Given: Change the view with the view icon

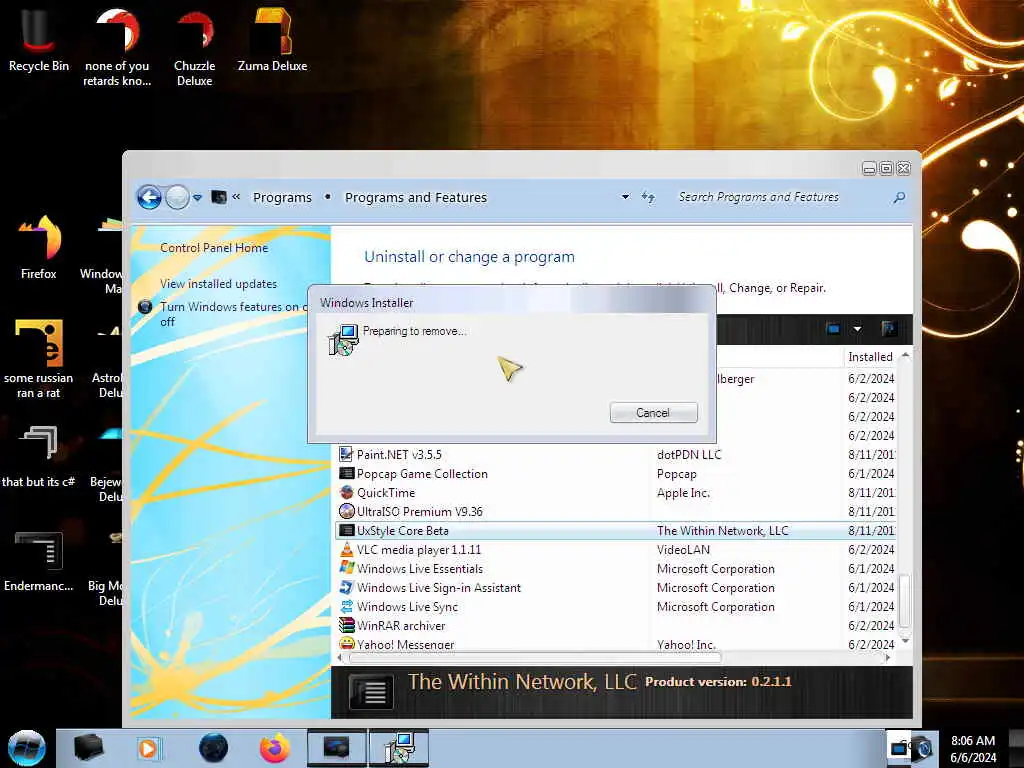Looking at the screenshot, I should [833, 328].
